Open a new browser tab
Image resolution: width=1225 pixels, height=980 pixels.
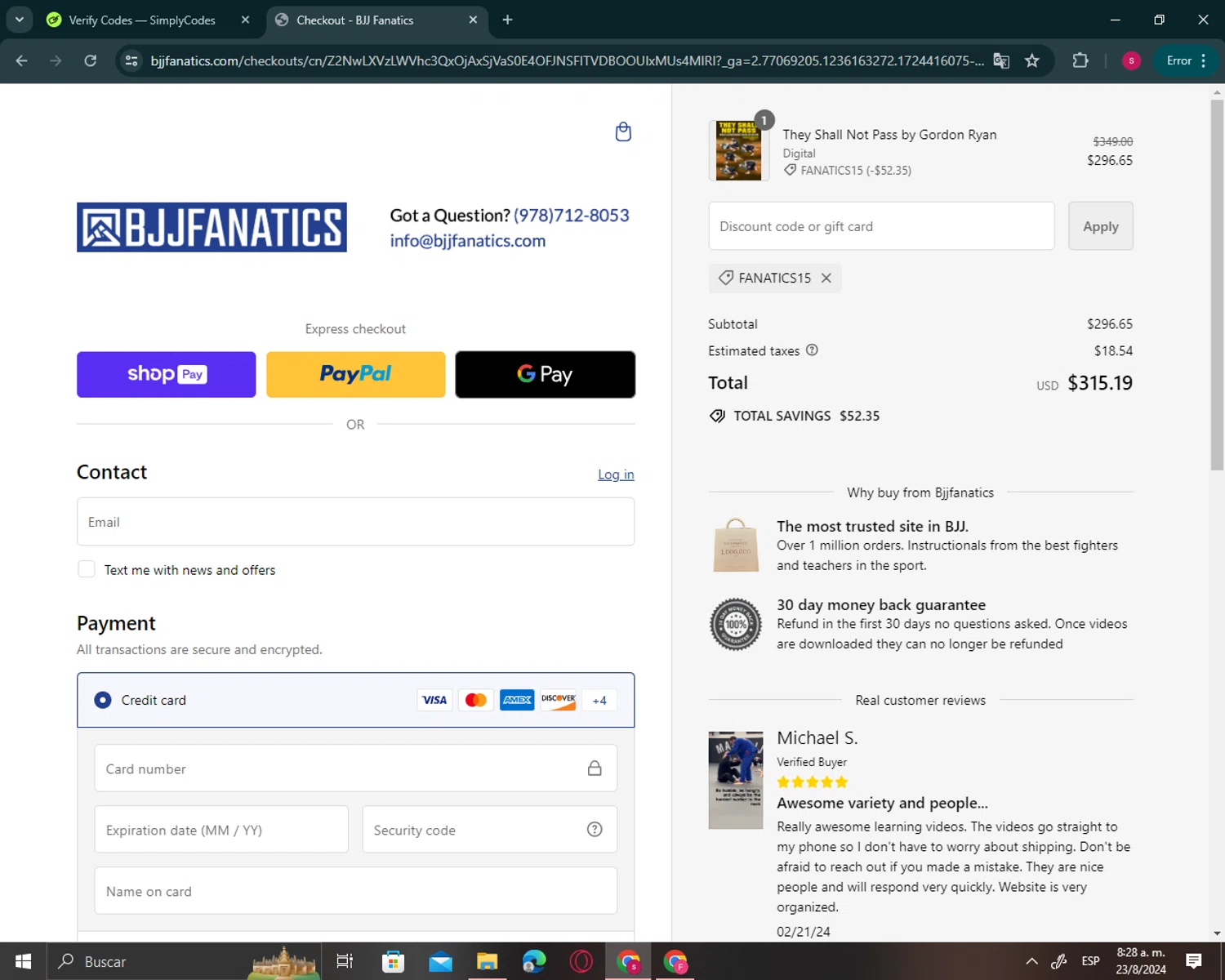[507, 20]
